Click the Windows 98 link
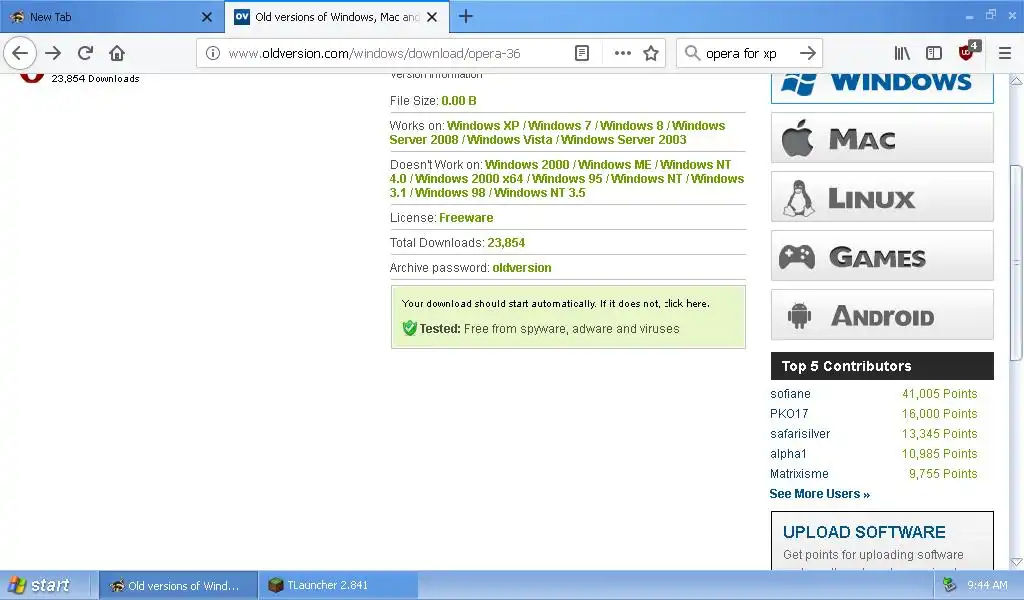This screenshot has width=1024, height=600. pos(450,193)
